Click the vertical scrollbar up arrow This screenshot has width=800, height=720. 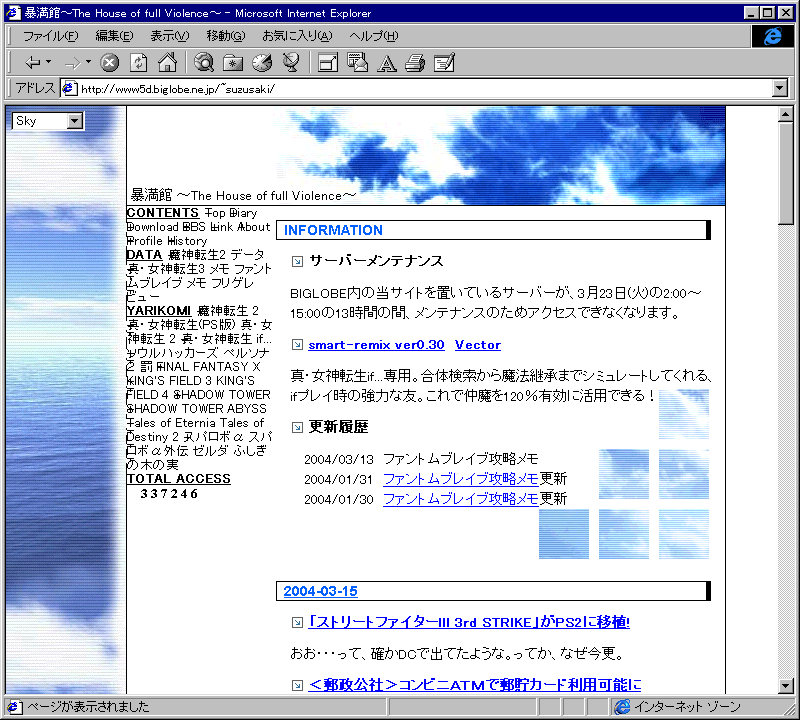coord(786,114)
